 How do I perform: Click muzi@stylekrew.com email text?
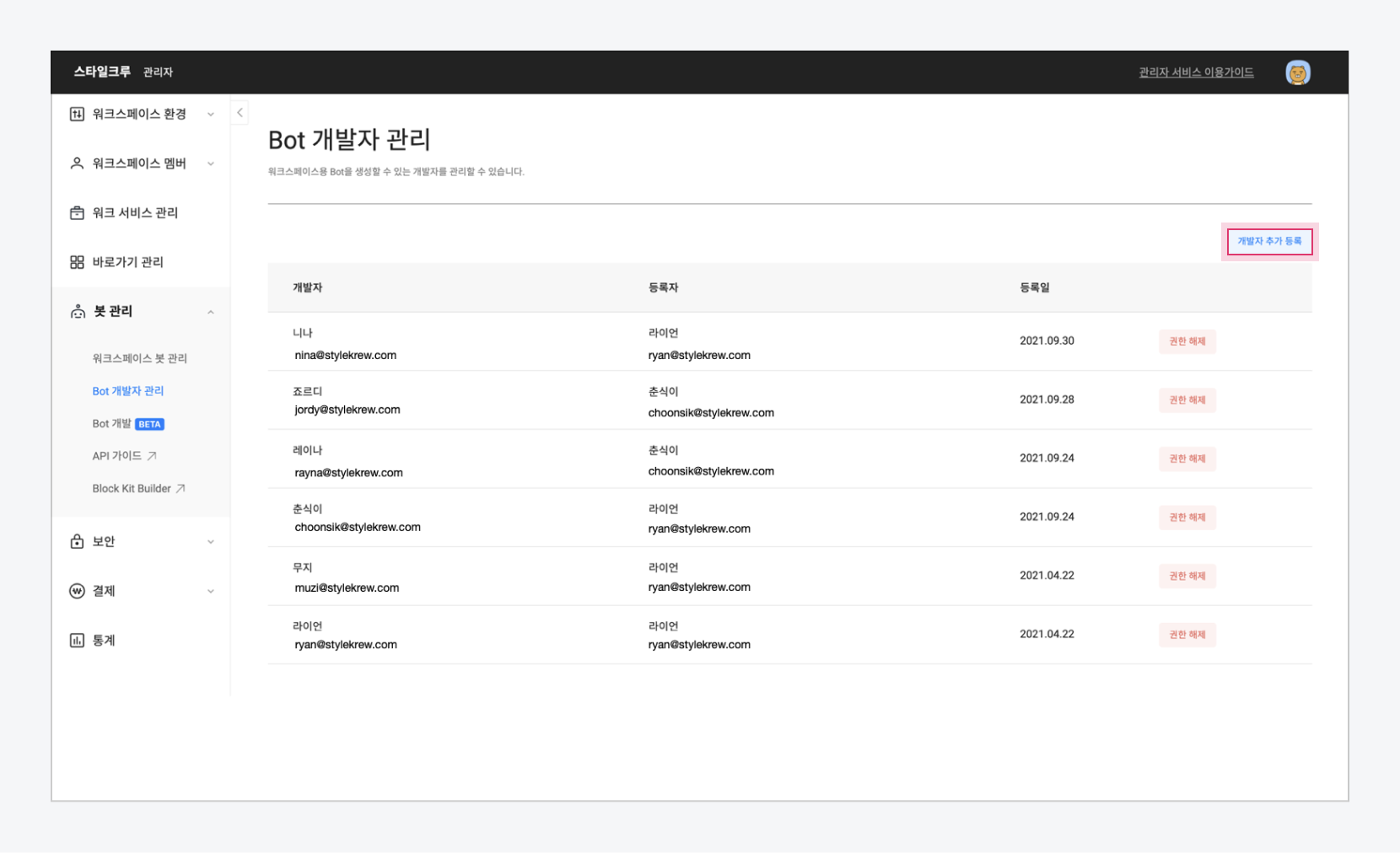coord(347,587)
